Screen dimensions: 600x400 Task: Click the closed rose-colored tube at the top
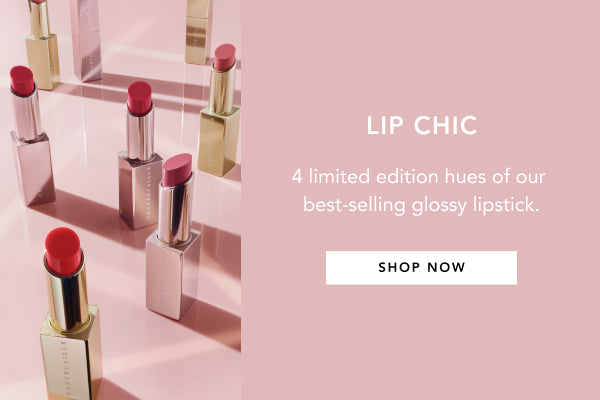86,40
